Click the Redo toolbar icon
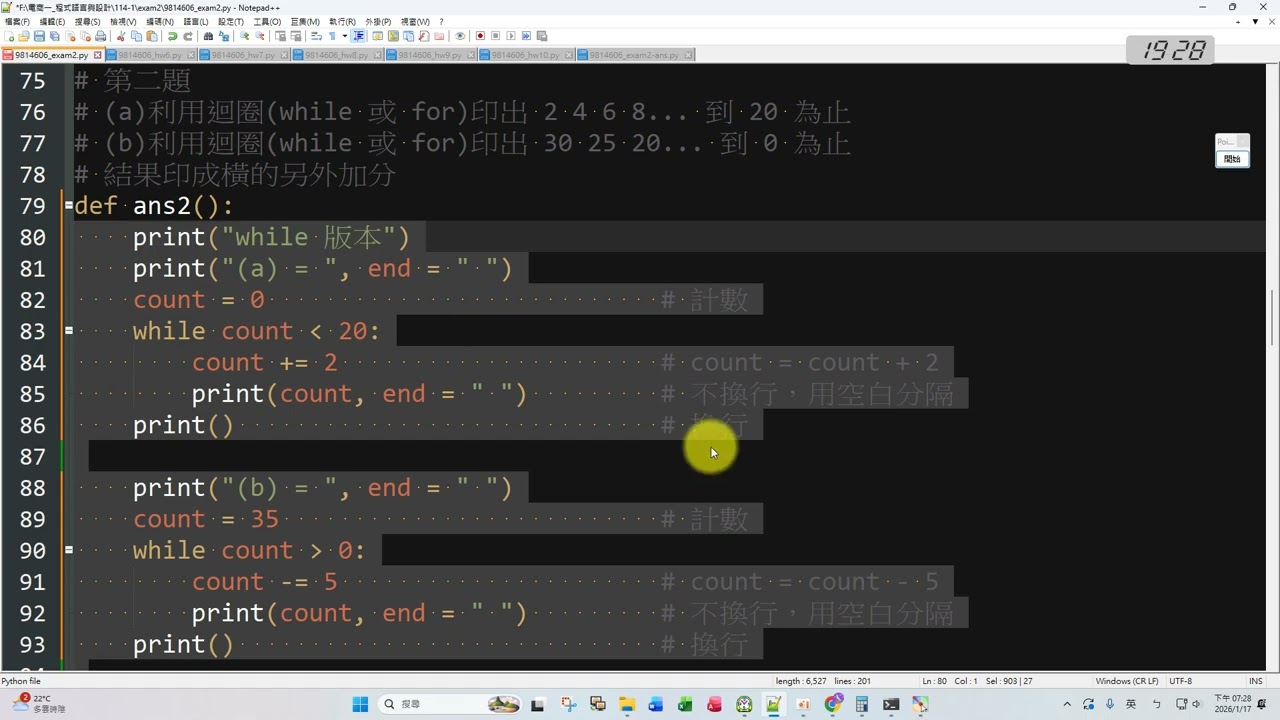This screenshot has width=1280, height=720. pos(187,36)
